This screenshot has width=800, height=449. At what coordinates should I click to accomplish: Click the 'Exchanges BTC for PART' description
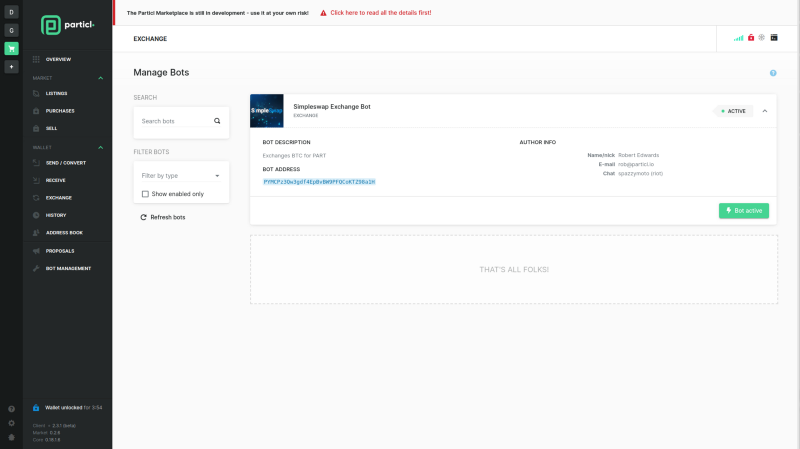294,156
